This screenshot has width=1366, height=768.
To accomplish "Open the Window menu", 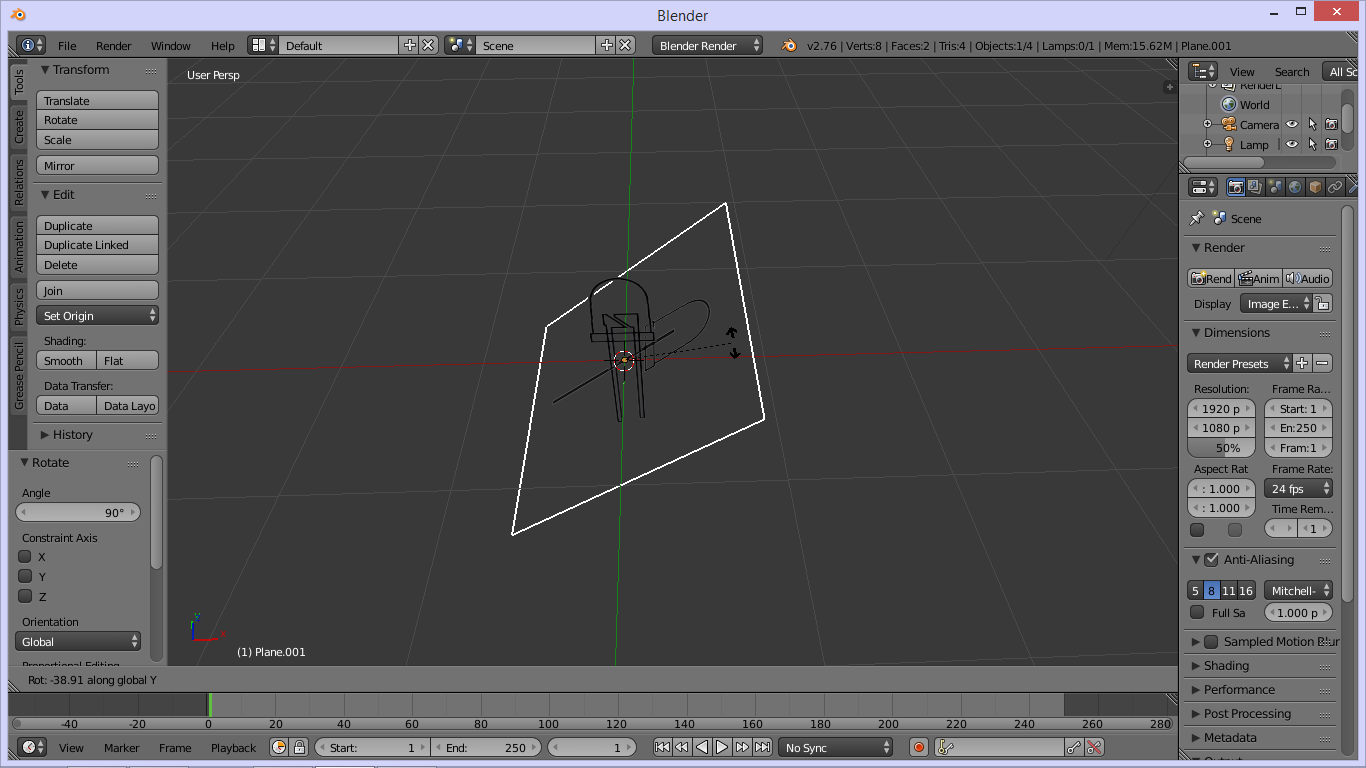I will (x=171, y=45).
